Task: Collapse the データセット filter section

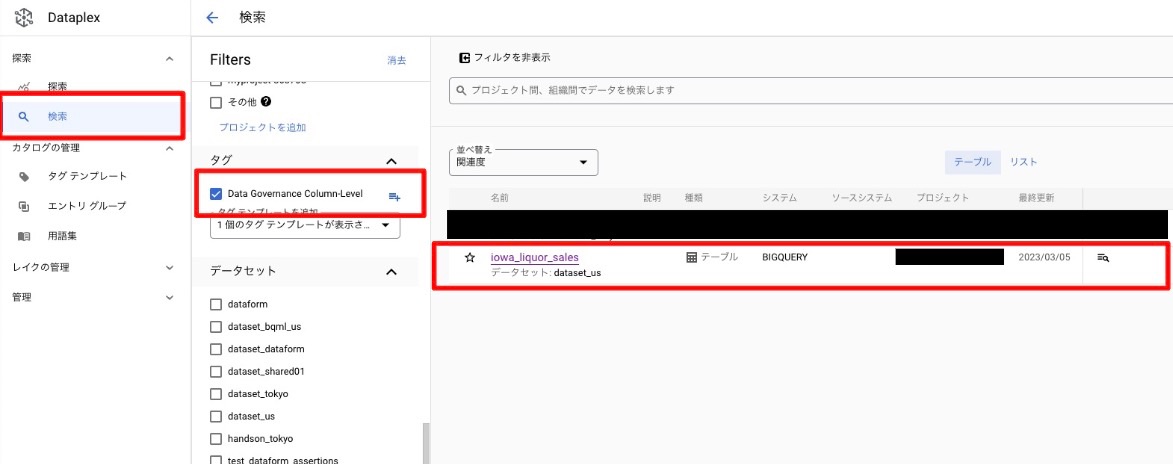Action: point(391,272)
